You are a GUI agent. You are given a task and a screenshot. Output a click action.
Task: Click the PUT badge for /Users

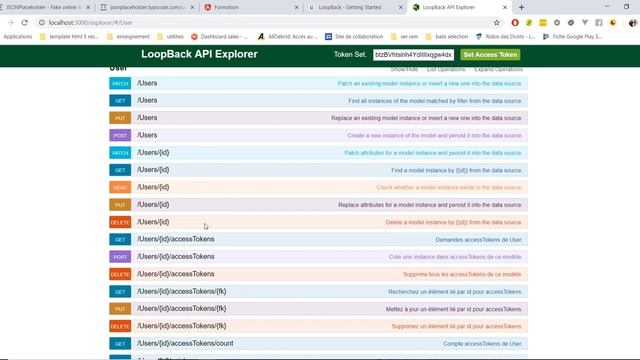pos(120,118)
